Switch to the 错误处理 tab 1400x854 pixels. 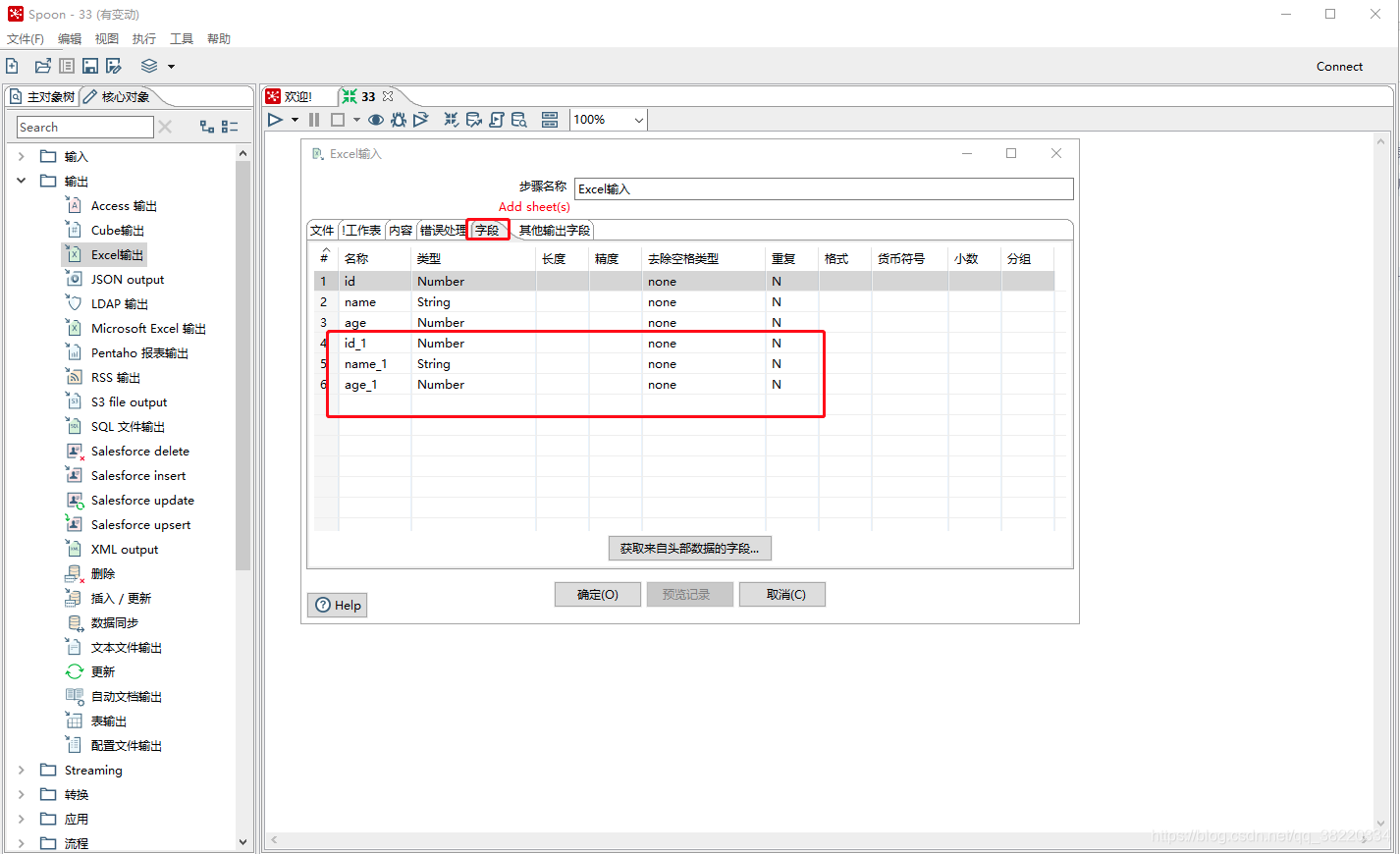click(443, 230)
